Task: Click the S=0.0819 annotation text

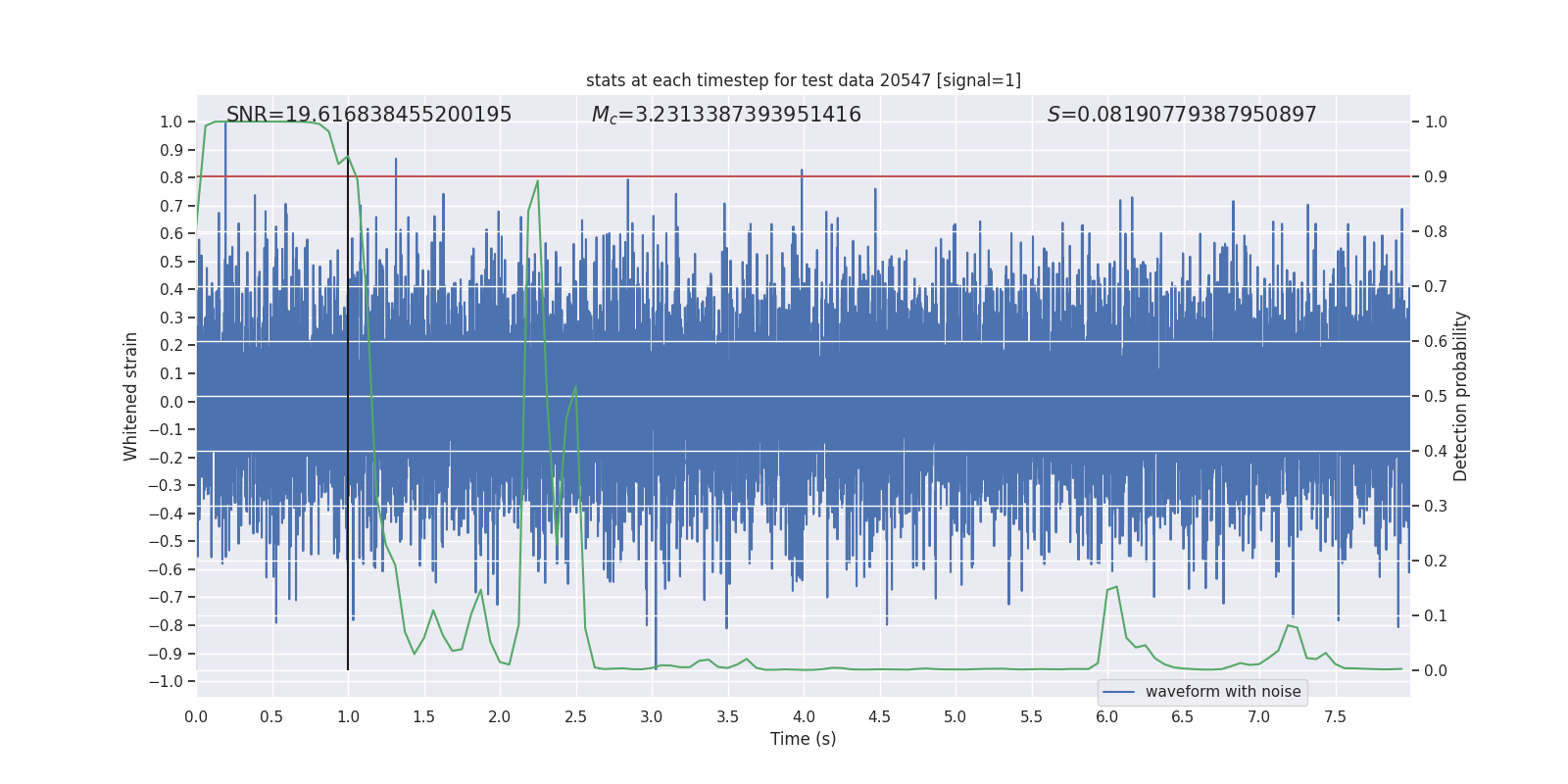Action: tap(1181, 115)
